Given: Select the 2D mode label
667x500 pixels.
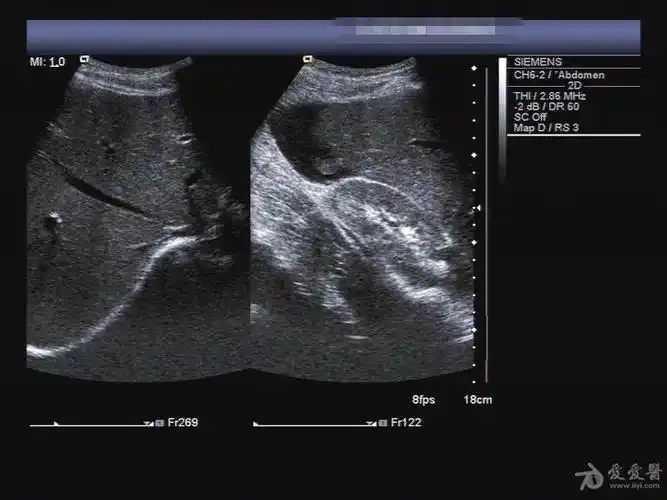Looking at the screenshot, I should 574,86.
